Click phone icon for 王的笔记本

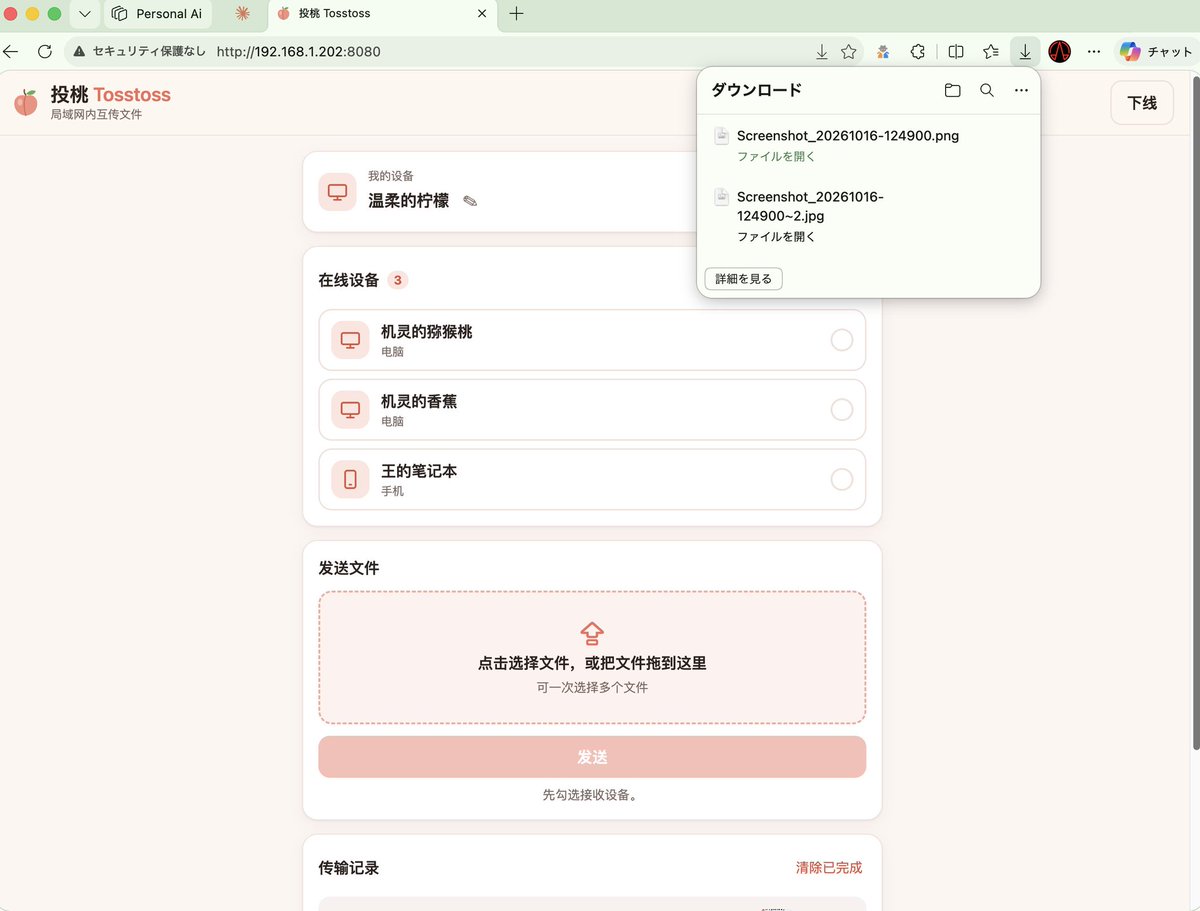[x=350, y=480]
